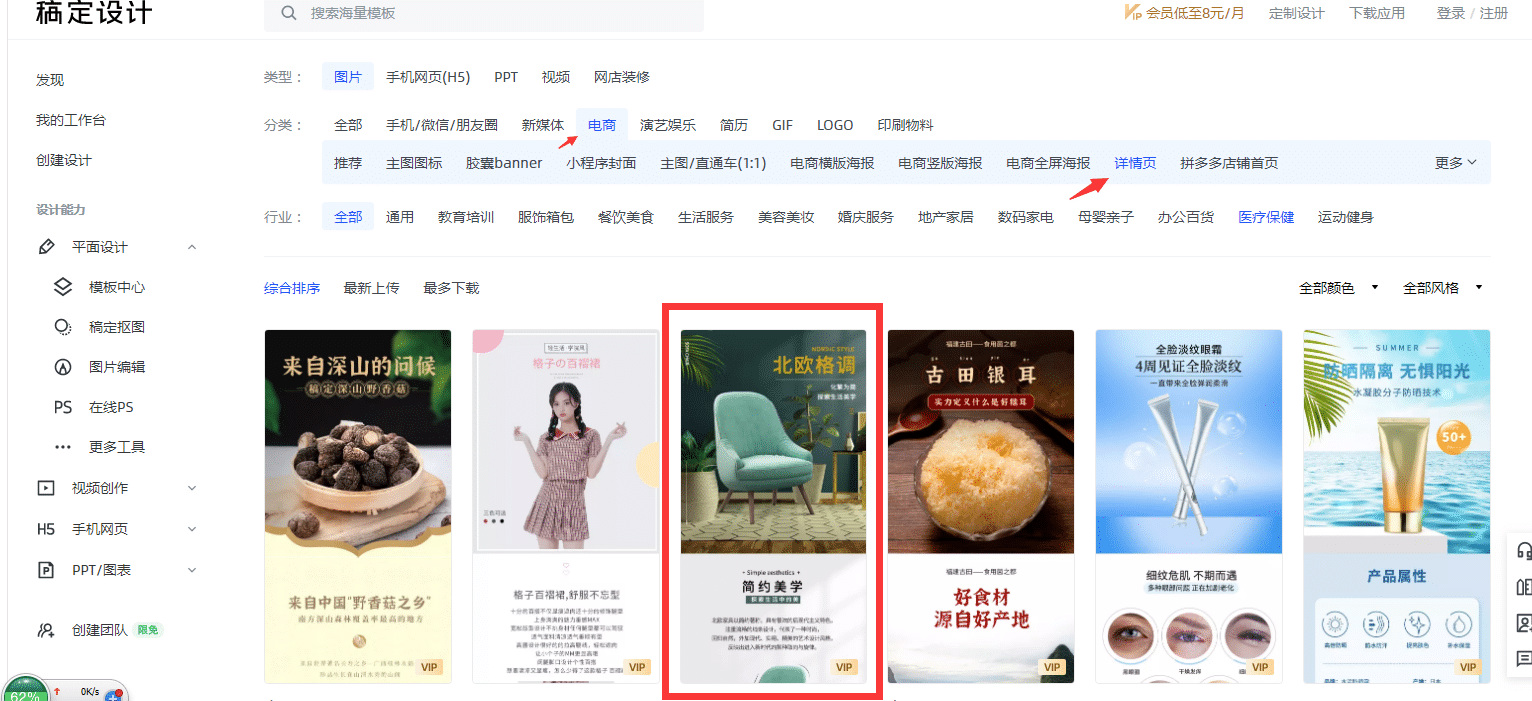Expand 更多 category dropdown
The width and height of the screenshot is (1532, 701).
coord(1456,163)
